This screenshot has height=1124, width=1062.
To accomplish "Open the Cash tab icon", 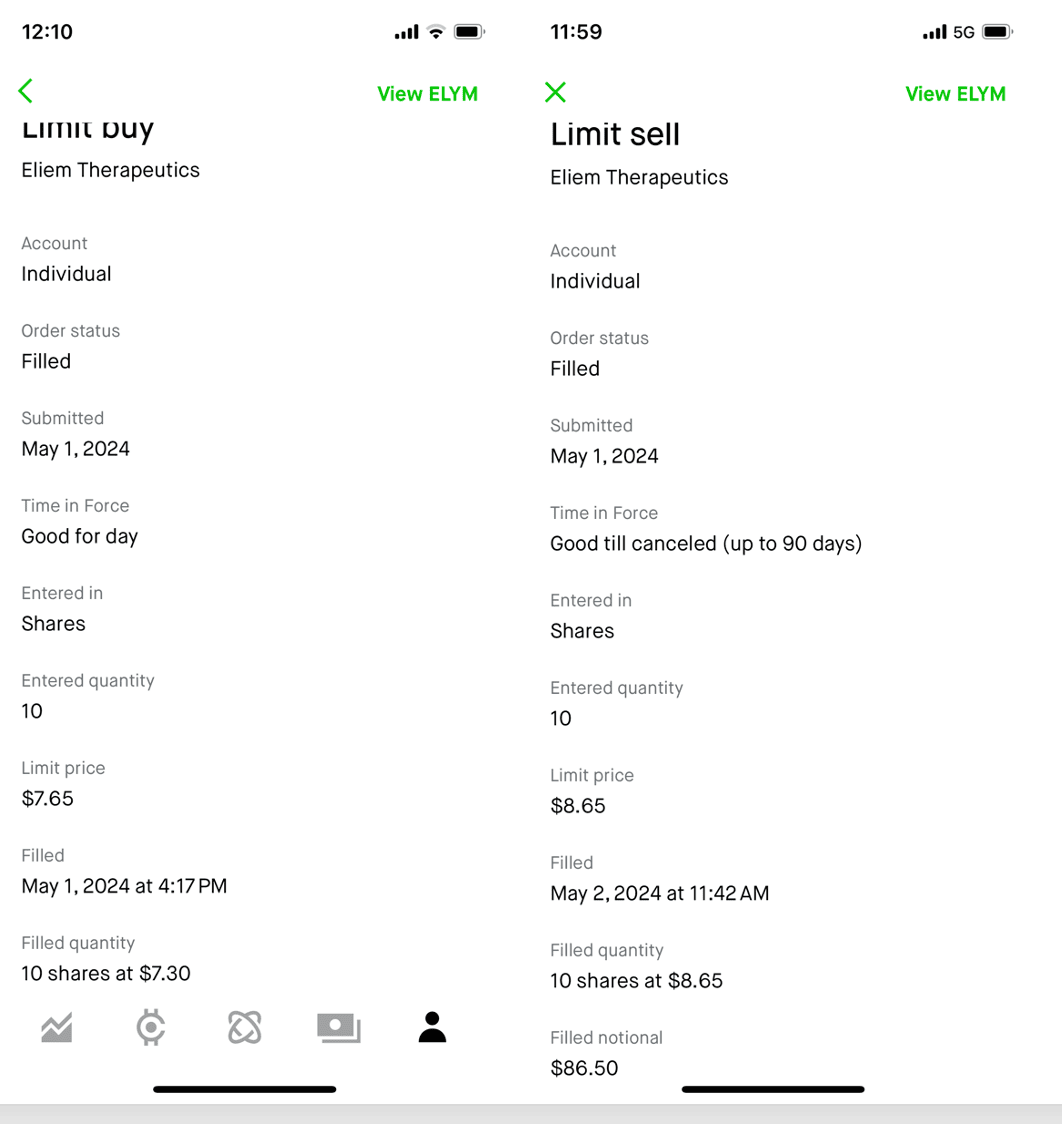I will [338, 1027].
